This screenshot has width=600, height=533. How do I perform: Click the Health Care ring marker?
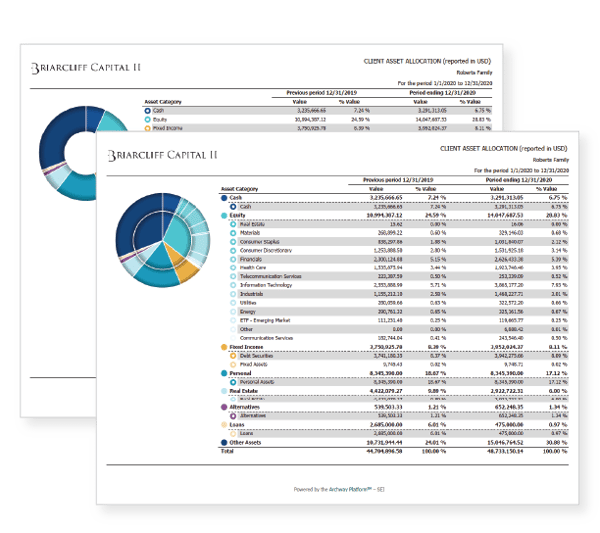pyautogui.click(x=233, y=268)
